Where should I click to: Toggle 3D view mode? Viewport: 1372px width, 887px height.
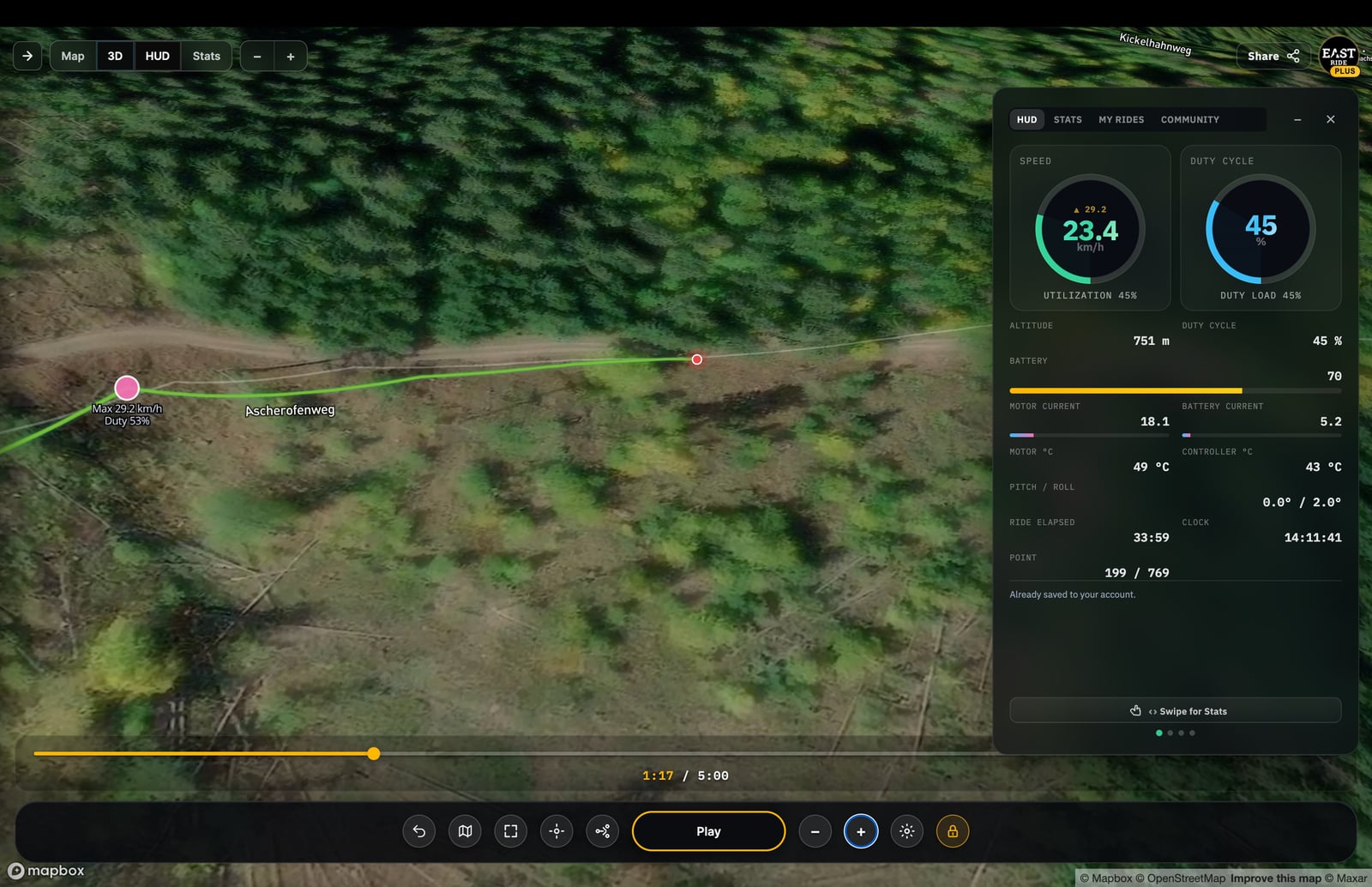pyautogui.click(x=115, y=56)
